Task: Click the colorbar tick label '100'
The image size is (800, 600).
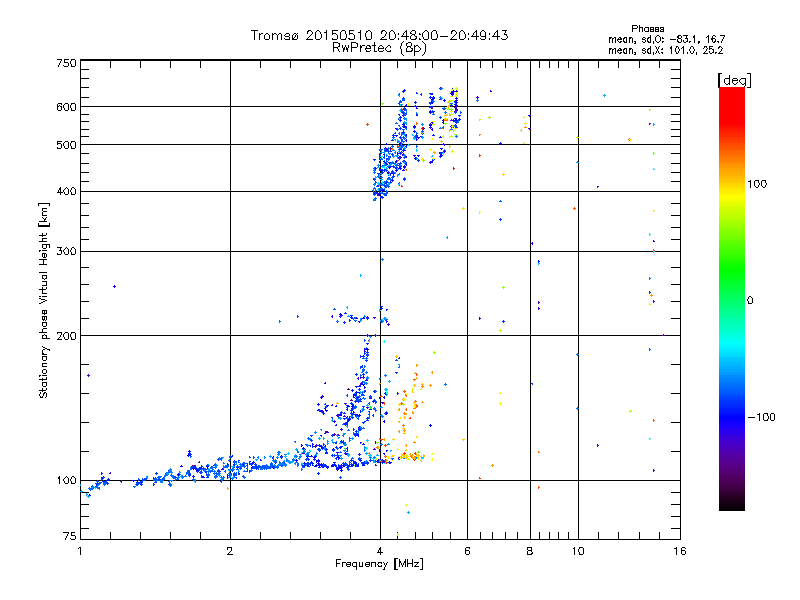Action: click(757, 184)
